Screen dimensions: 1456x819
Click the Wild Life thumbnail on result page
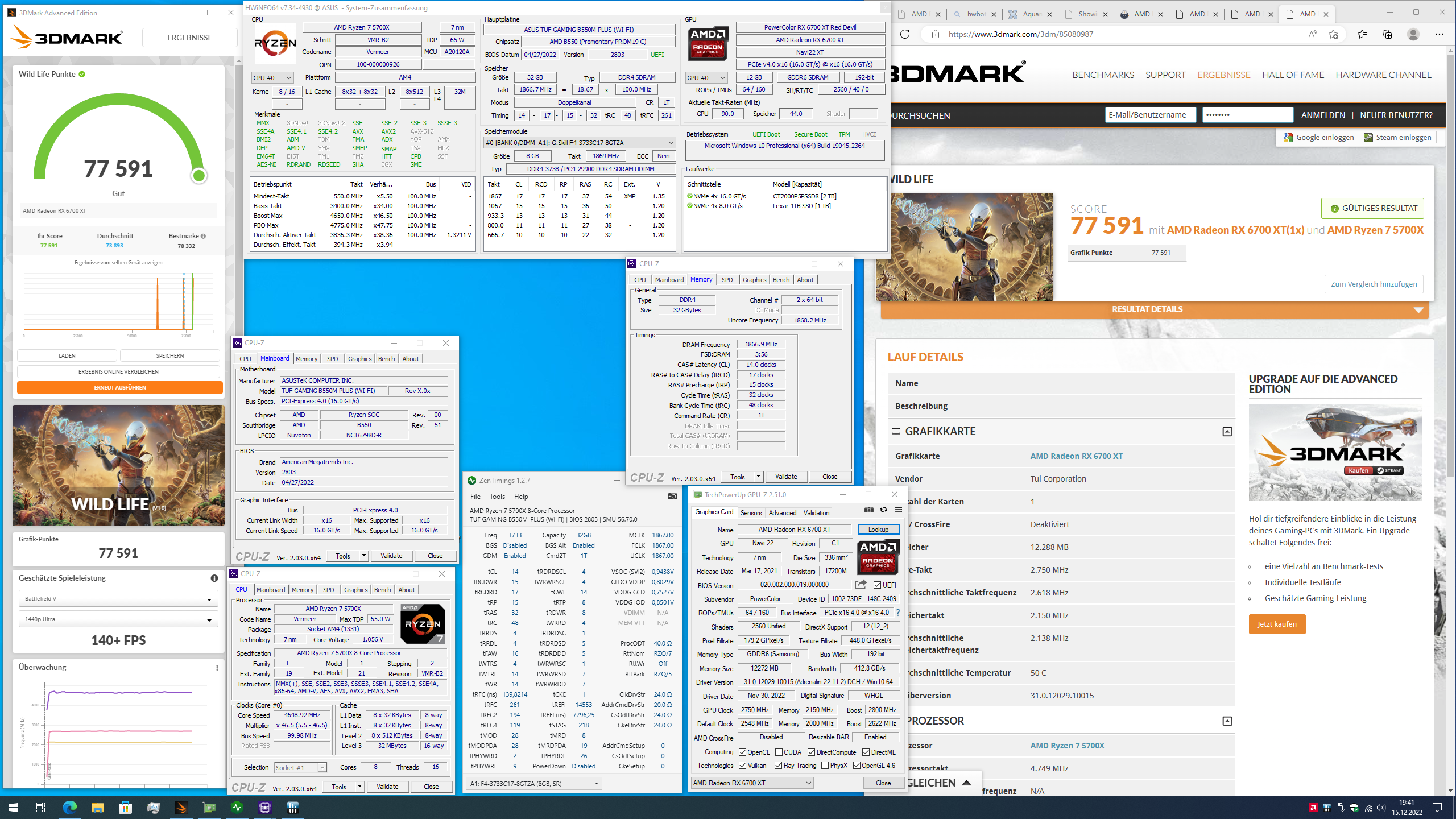964,247
